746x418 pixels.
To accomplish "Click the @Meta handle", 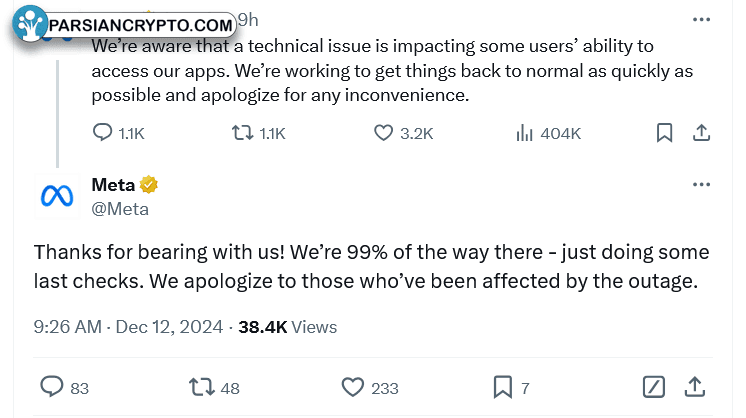I will pos(120,209).
